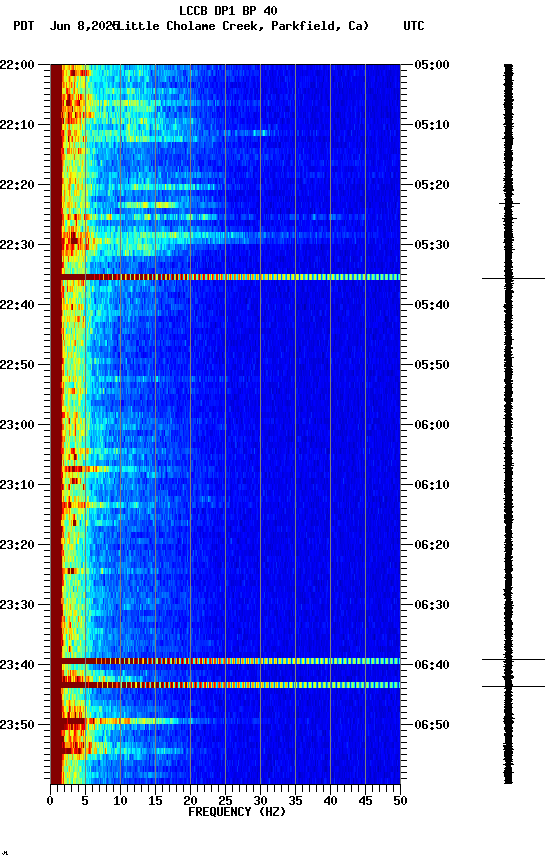Click the broadband event band just before 23:40
Screen dimensions: 552x864
pos(225,661)
